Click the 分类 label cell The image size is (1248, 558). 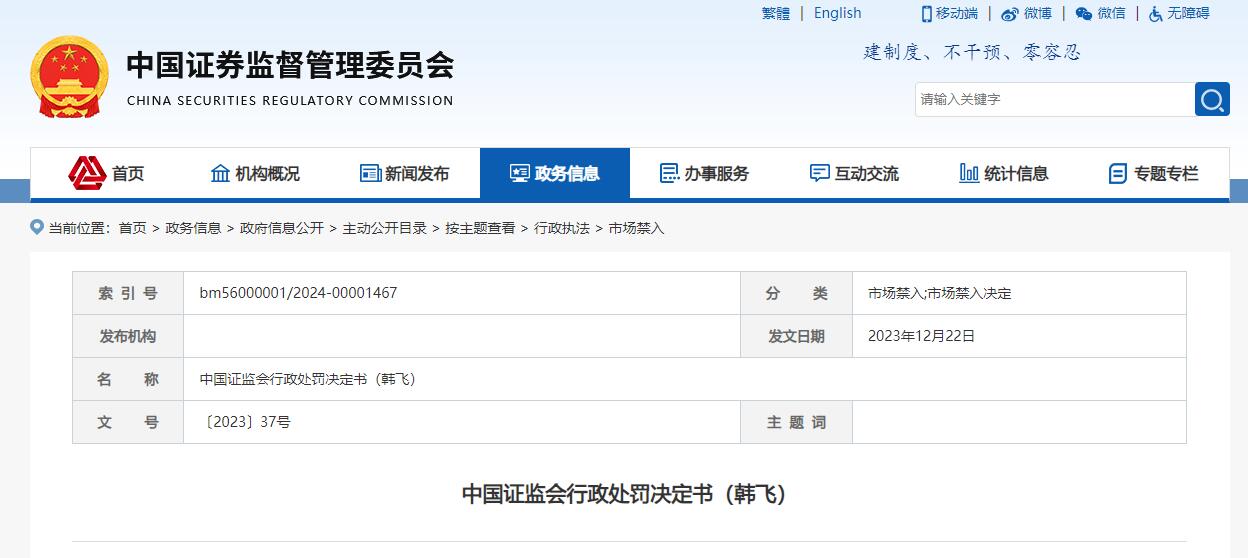796,293
